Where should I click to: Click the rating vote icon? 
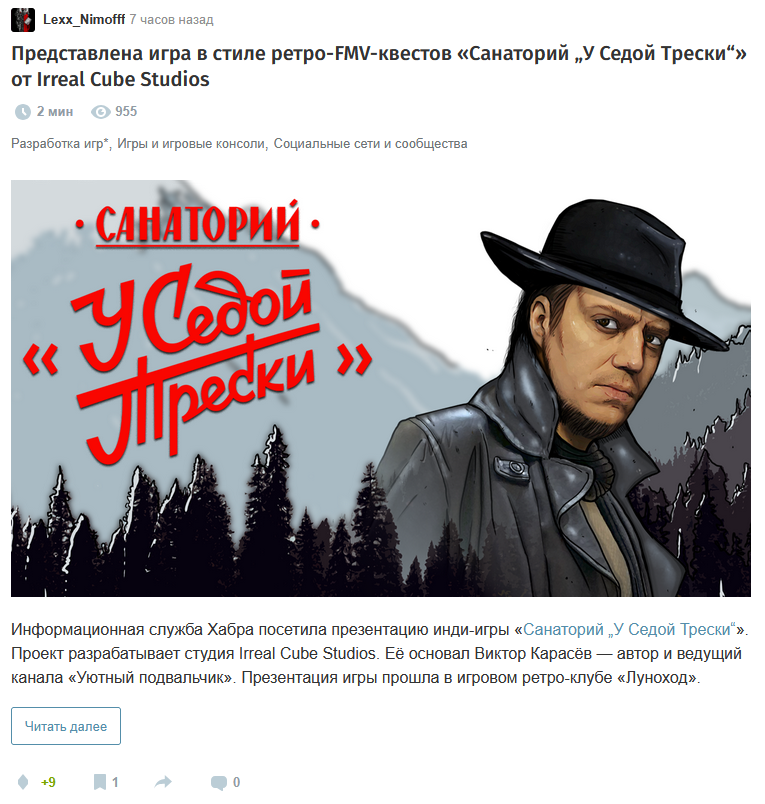click(x=23, y=782)
